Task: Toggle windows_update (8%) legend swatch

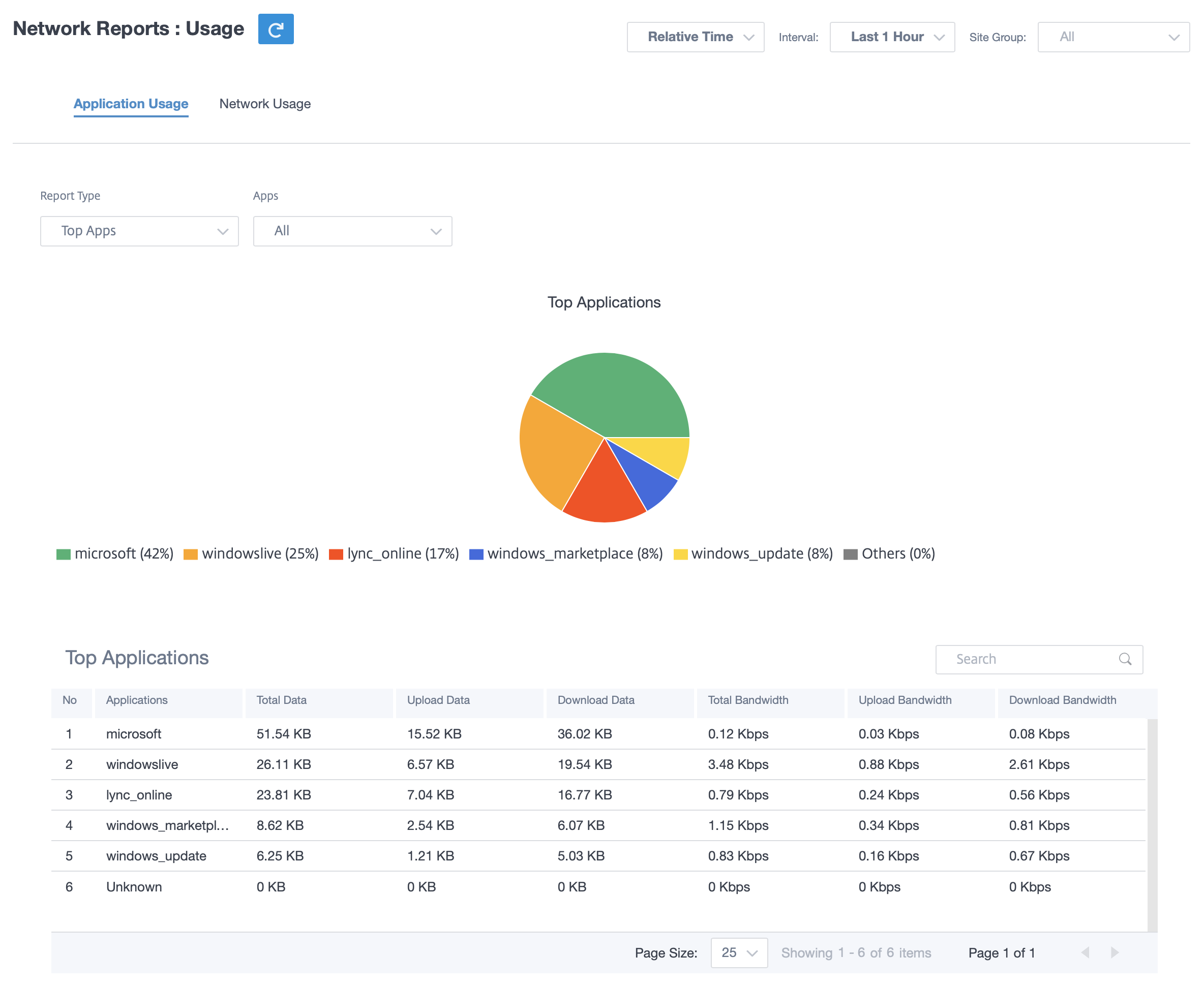Action: (680, 554)
